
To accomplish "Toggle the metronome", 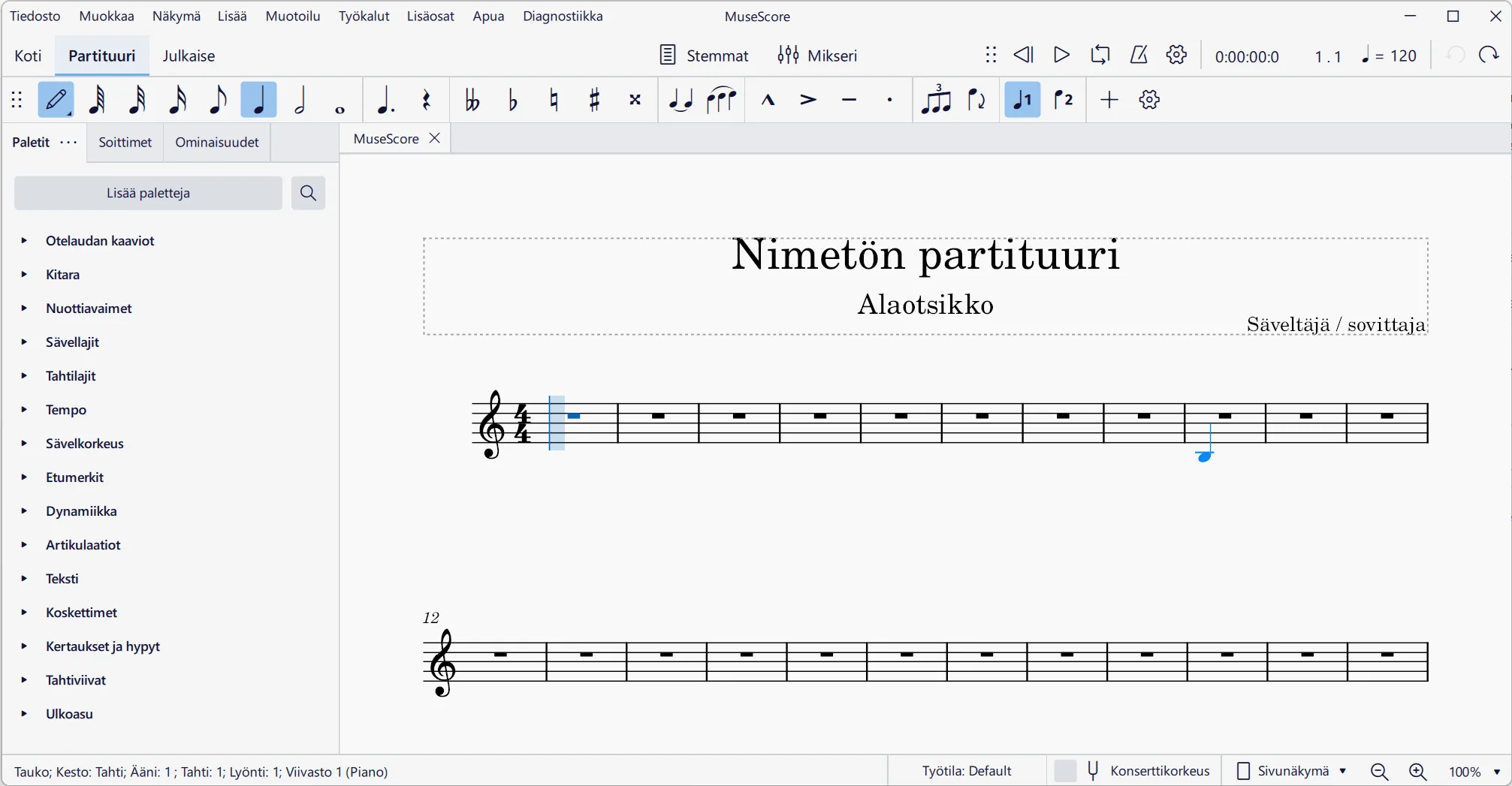I will (1139, 55).
